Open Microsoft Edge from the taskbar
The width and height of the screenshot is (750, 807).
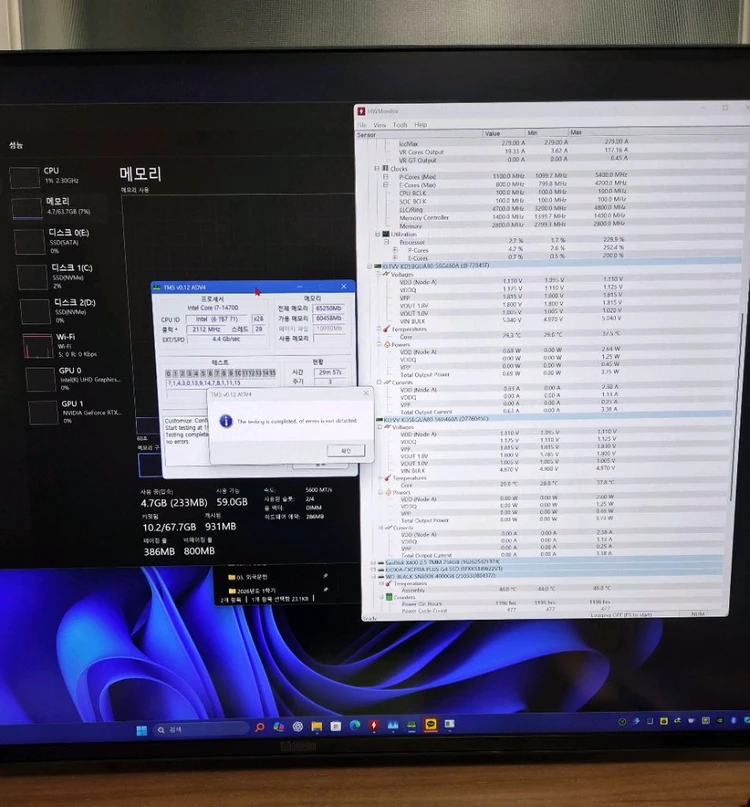click(355, 726)
